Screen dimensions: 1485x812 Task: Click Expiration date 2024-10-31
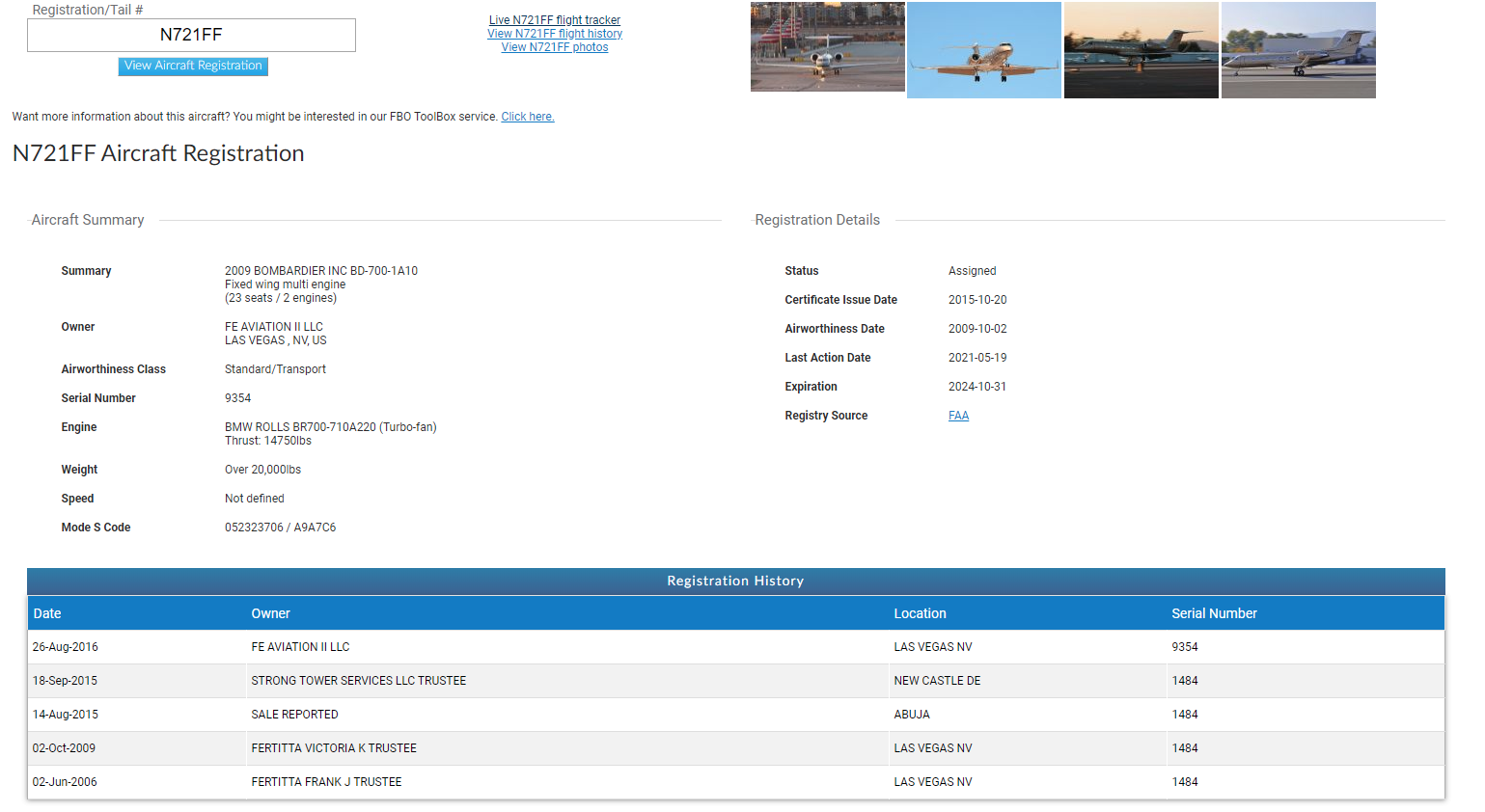(977, 387)
